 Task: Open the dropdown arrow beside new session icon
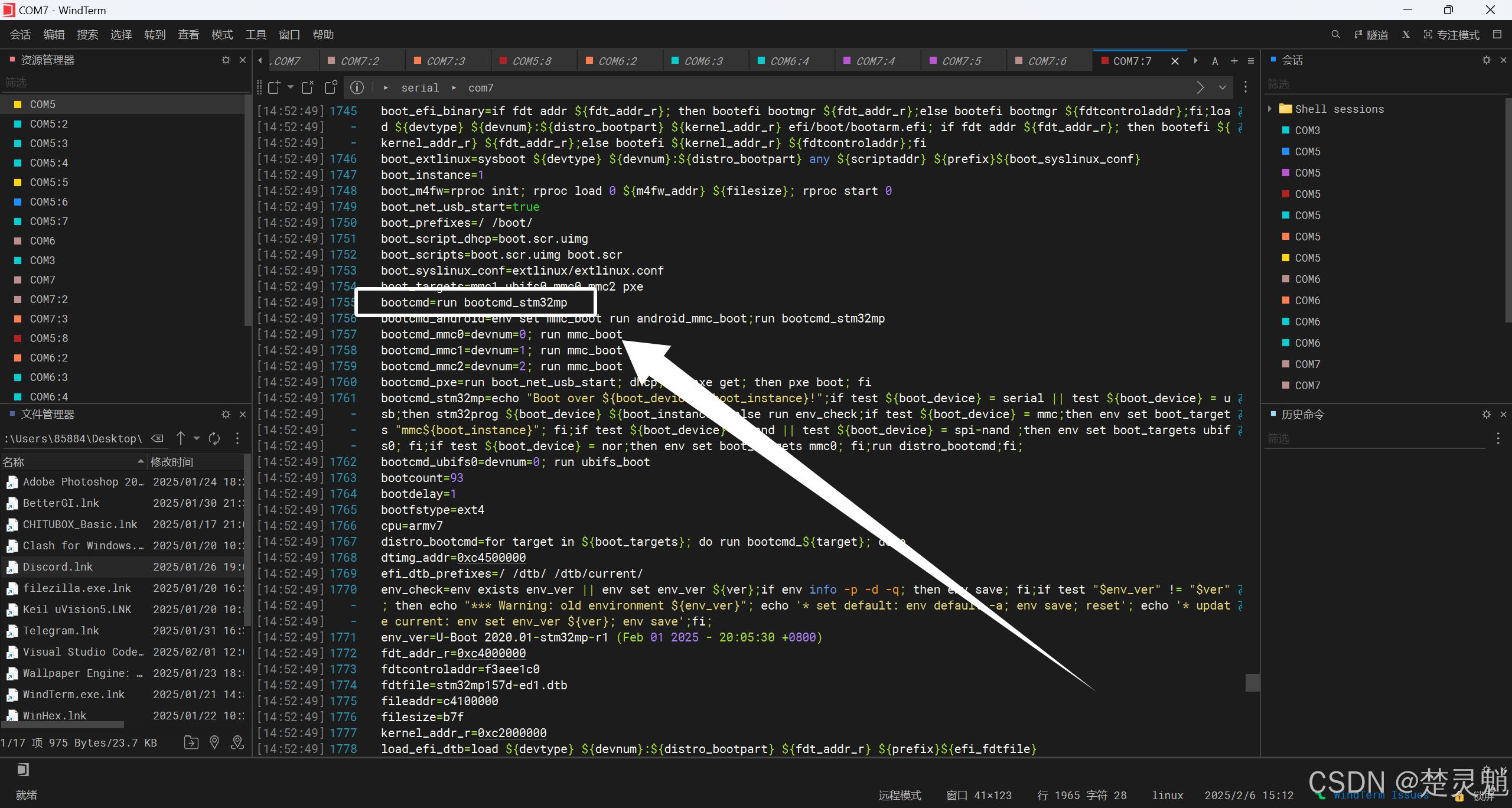(x=291, y=87)
